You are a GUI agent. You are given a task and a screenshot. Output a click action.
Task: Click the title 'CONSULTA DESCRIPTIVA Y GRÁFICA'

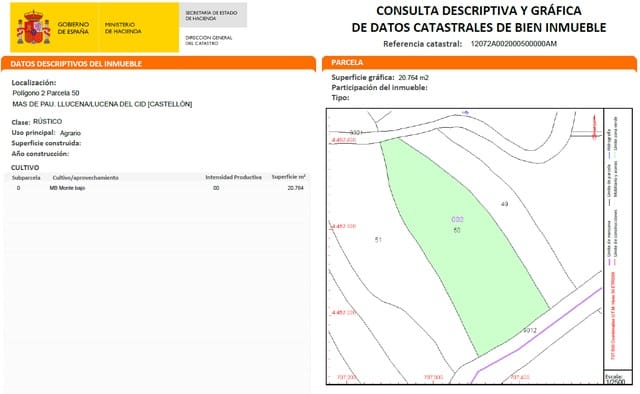pyautogui.click(x=479, y=11)
